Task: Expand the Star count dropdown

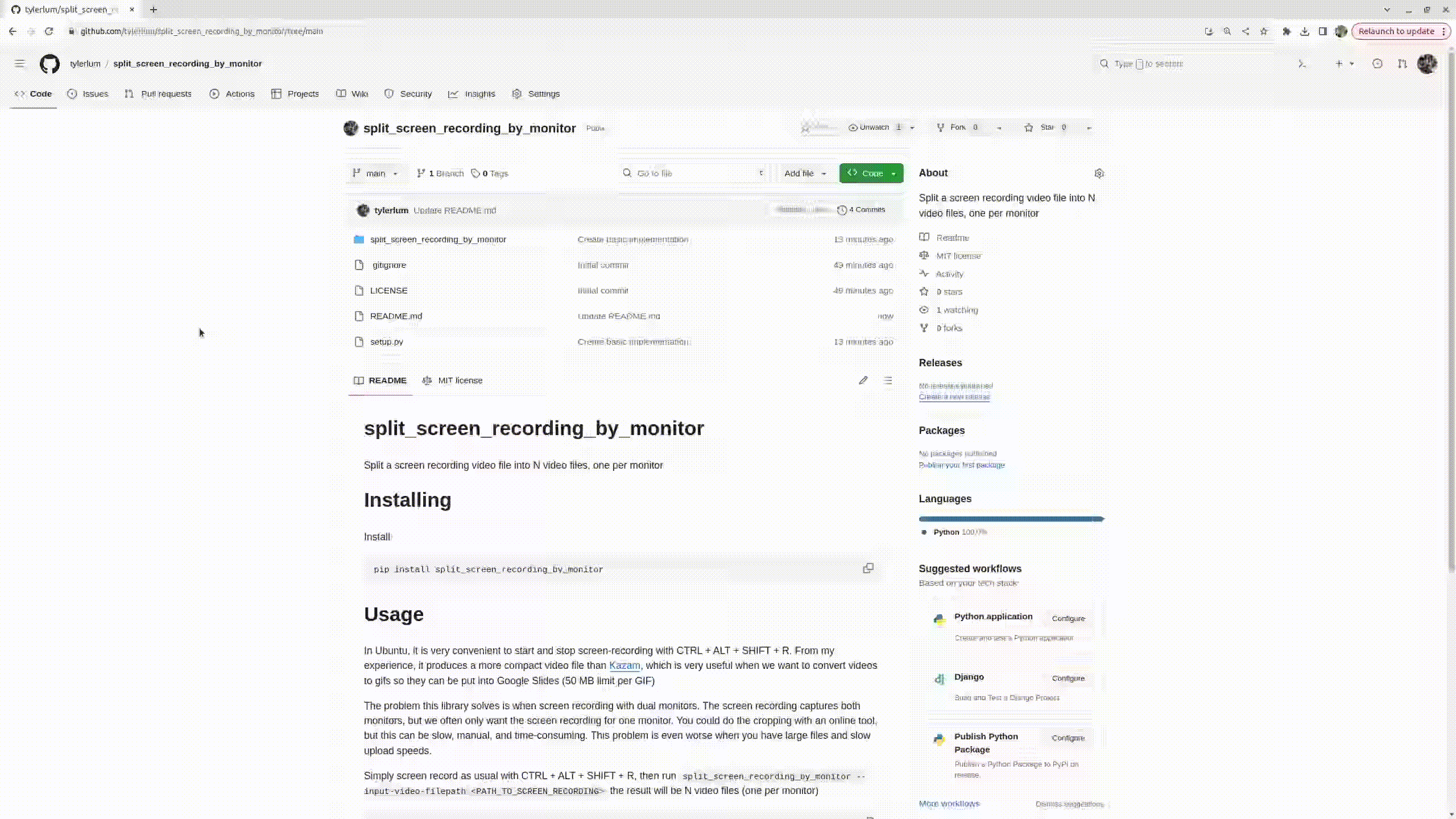Action: click(1089, 127)
